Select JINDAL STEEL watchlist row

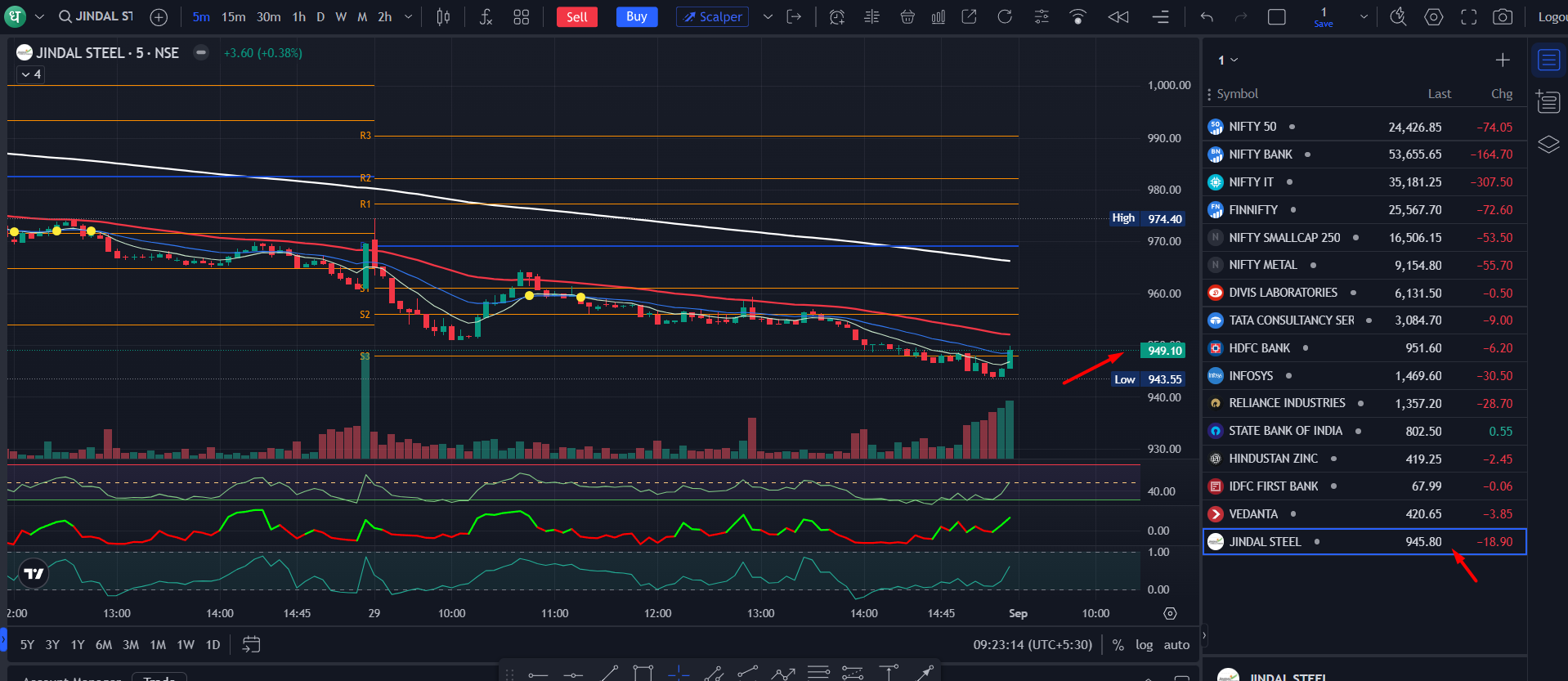1364,541
